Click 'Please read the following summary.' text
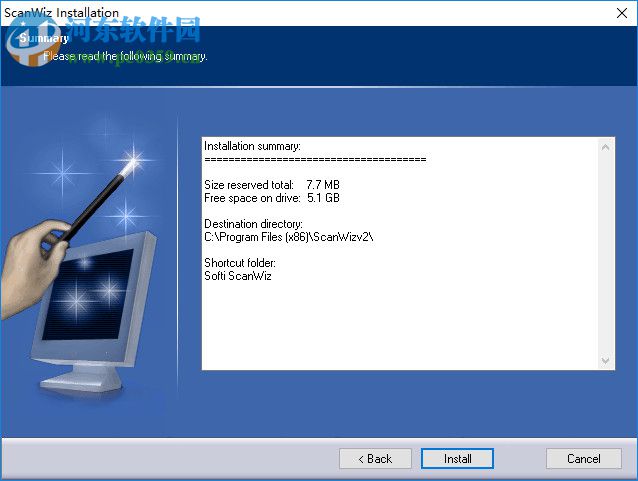Screen dimensions: 638x481 (125, 56)
